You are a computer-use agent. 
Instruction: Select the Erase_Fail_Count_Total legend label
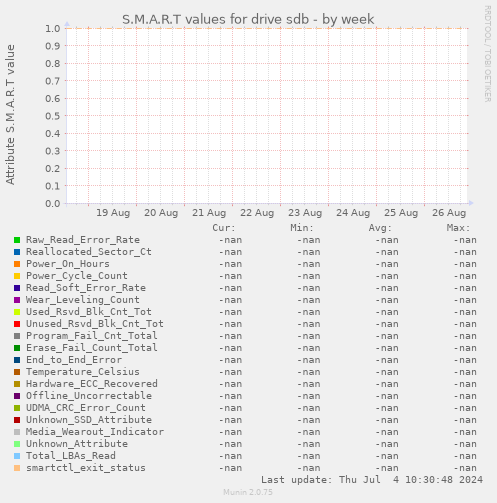point(92,348)
